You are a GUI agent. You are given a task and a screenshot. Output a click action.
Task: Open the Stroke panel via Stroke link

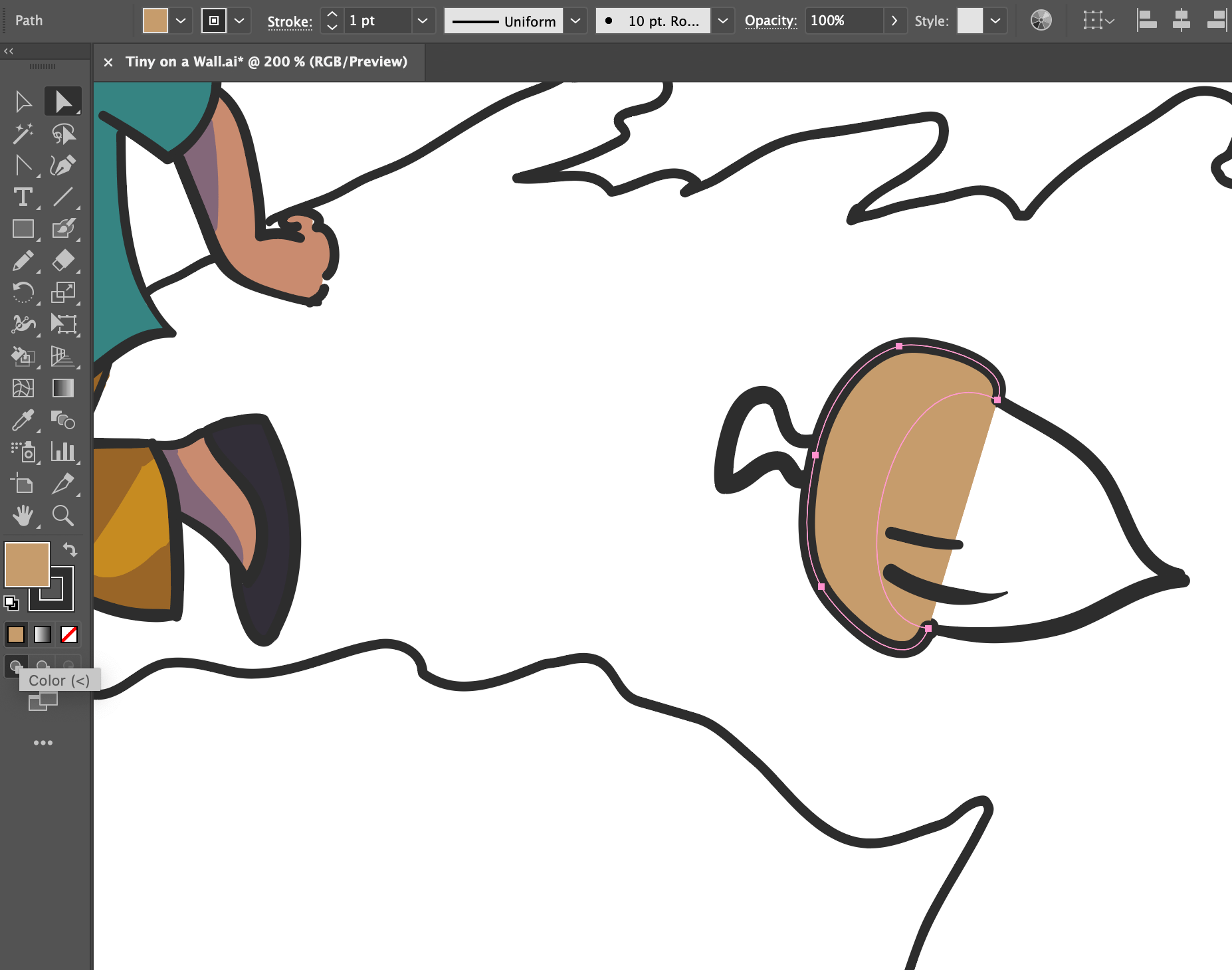point(288,21)
